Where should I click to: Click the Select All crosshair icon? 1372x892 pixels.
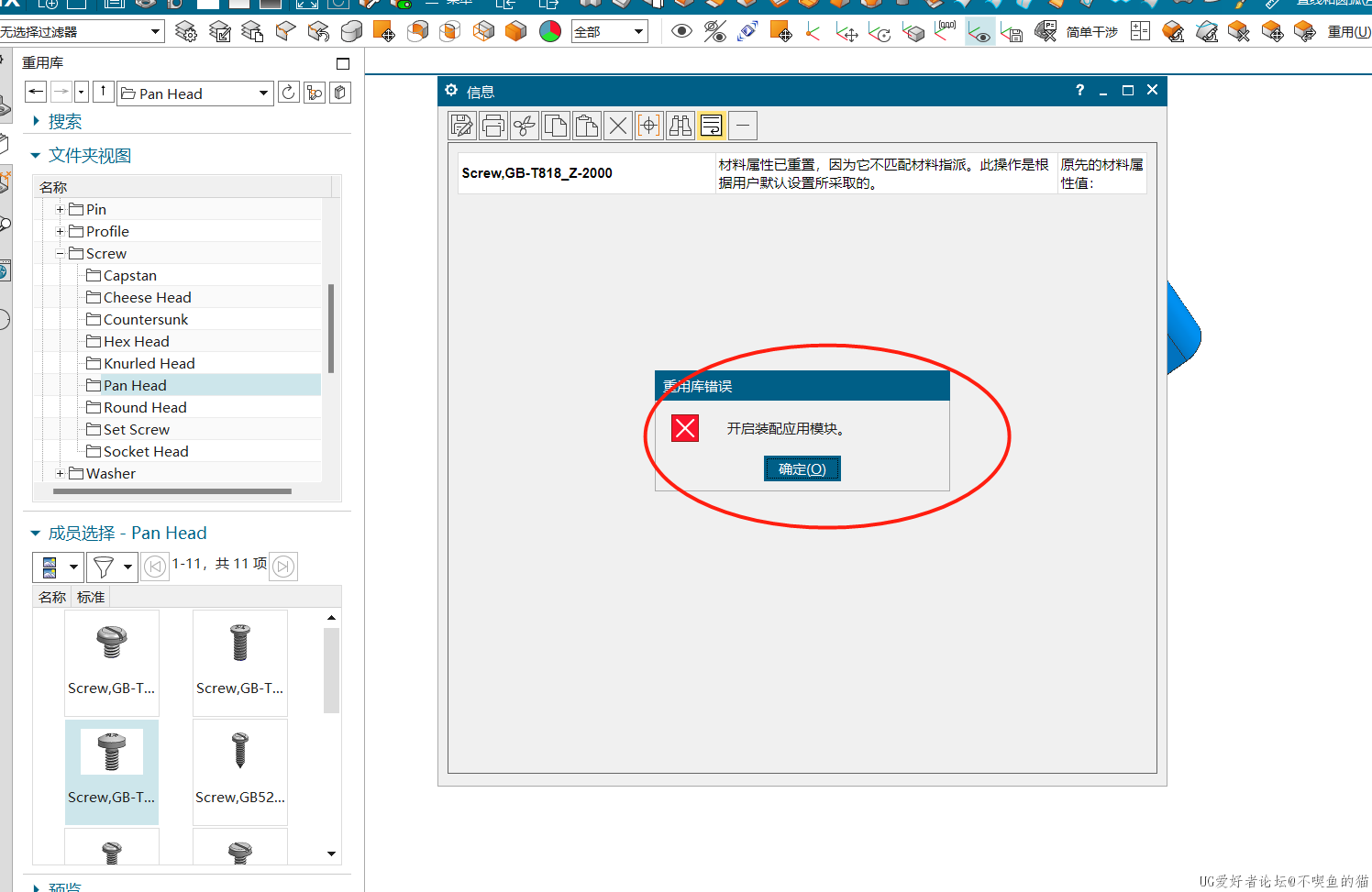click(x=649, y=126)
